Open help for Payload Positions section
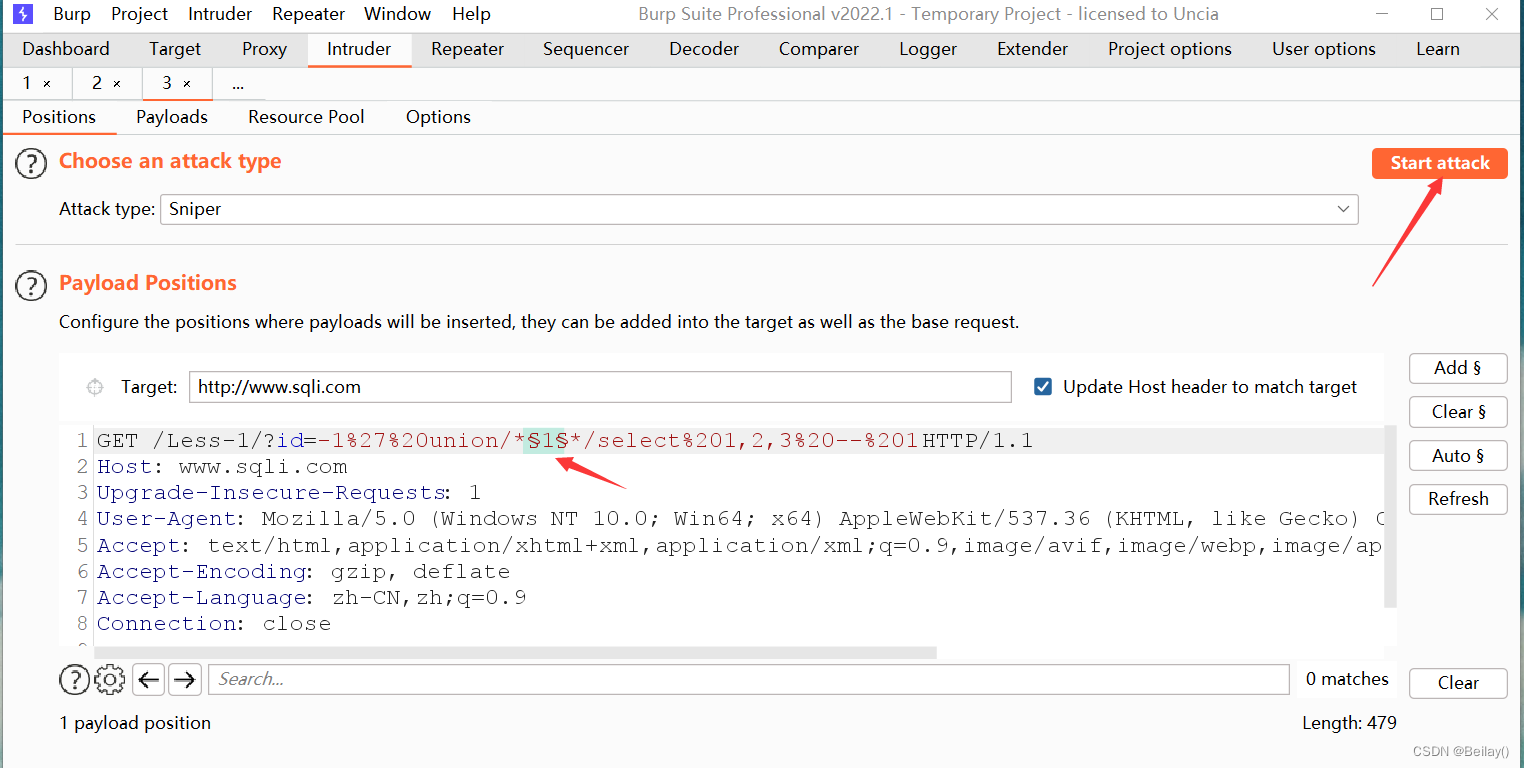The width and height of the screenshot is (1524, 768). pyautogui.click(x=31, y=286)
